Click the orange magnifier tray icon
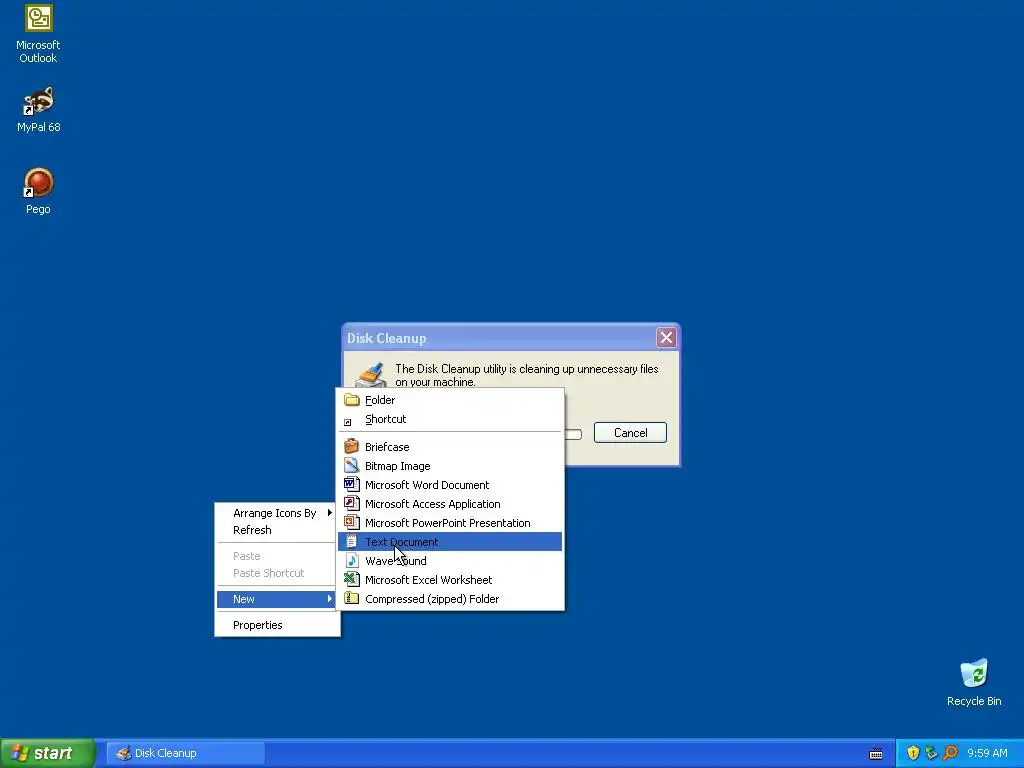 [x=950, y=753]
